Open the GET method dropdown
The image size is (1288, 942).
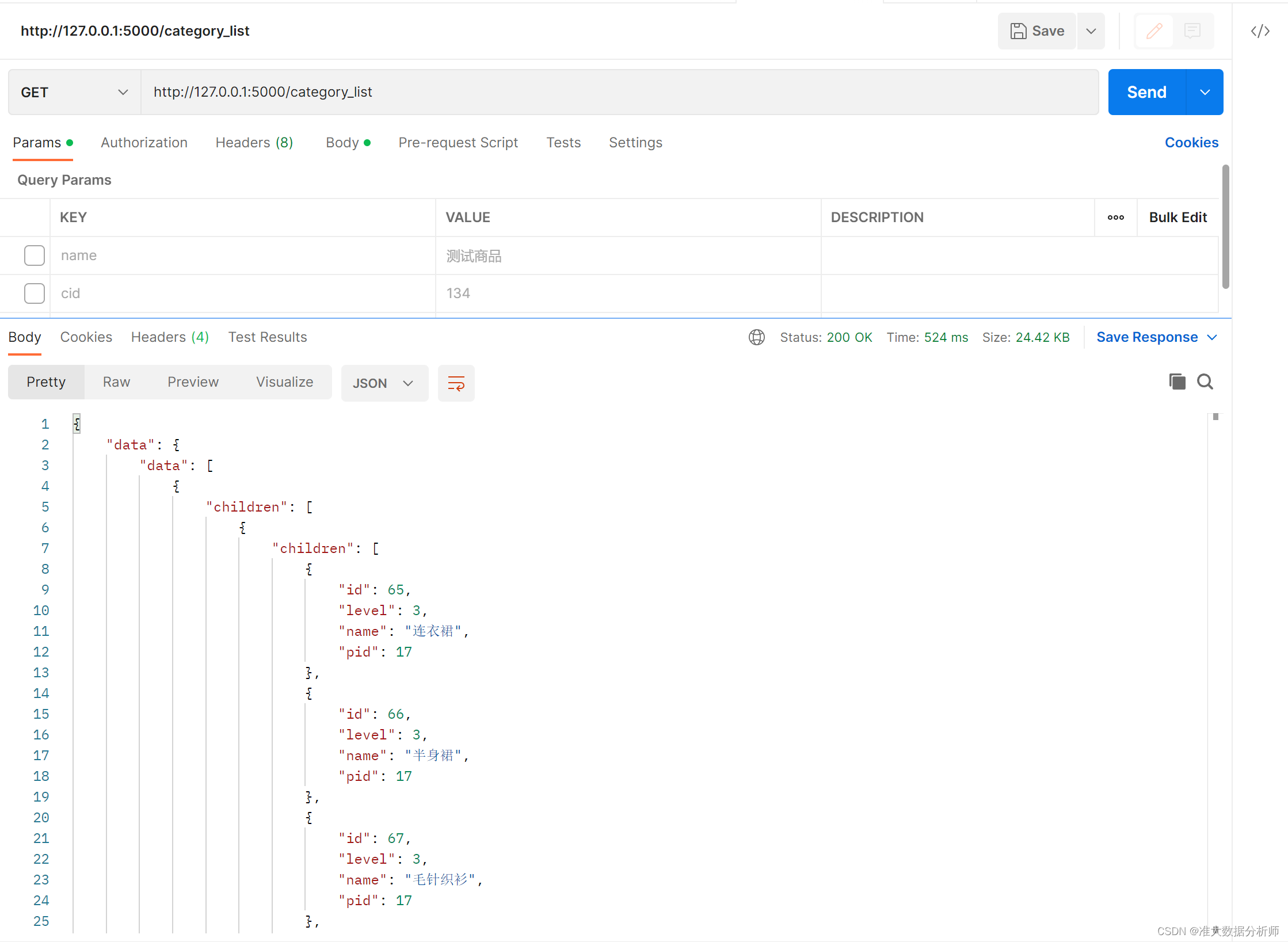tap(74, 92)
